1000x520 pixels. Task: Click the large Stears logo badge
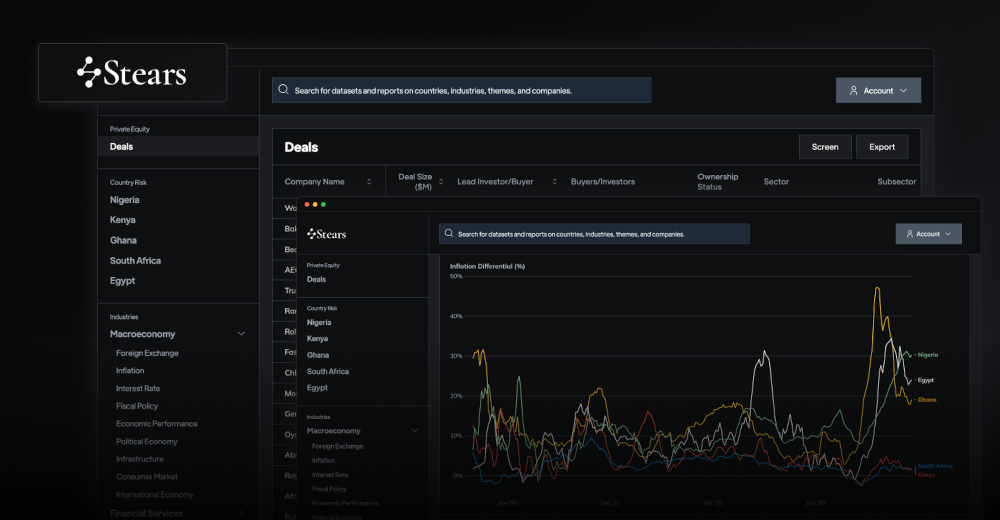coord(132,73)
